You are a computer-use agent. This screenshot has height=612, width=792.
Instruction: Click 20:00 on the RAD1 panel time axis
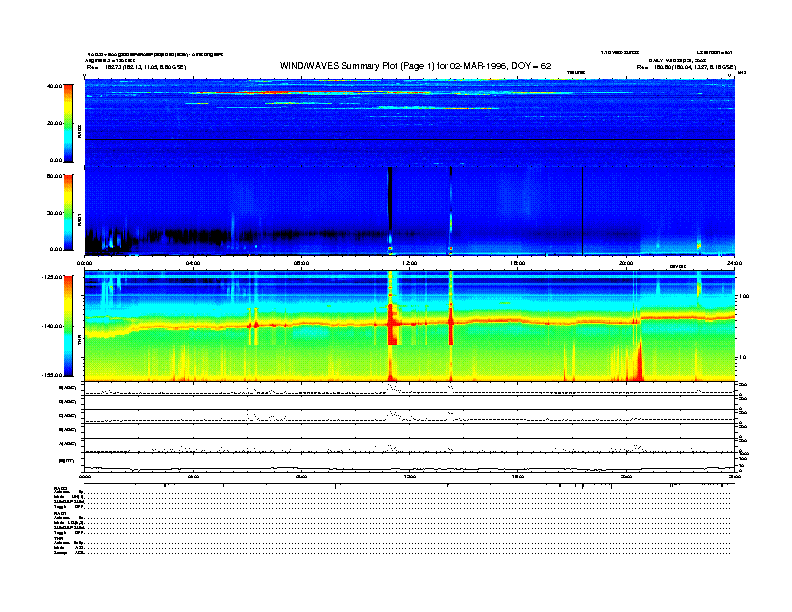(626, 263)
